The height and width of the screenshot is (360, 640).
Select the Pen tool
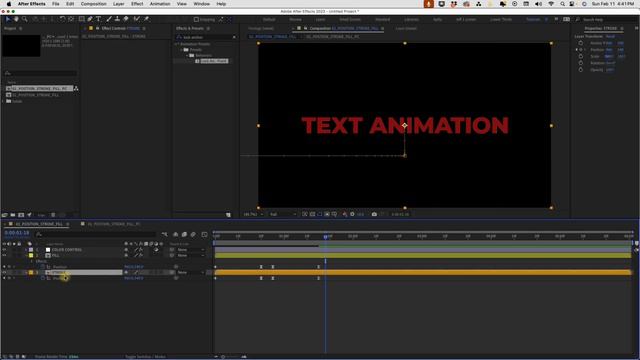tap(90, 19)
